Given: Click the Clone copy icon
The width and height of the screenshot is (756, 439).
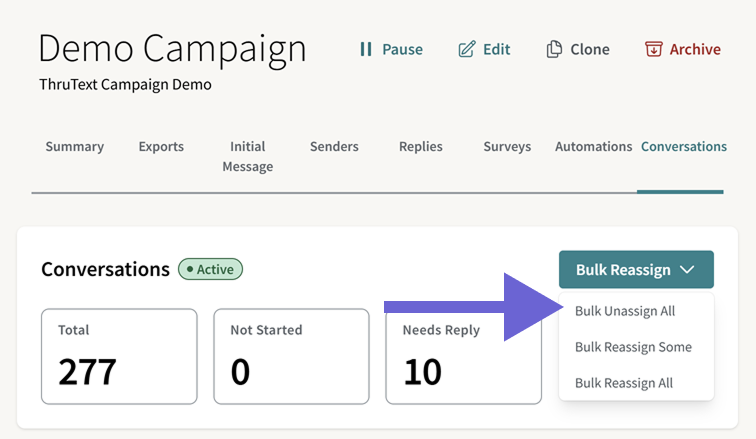Looking at the screenshot, I should click(554, 49).
